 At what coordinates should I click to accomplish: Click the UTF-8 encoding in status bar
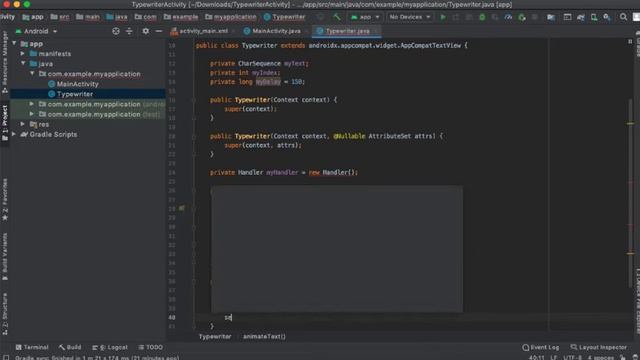click(573, 358)
